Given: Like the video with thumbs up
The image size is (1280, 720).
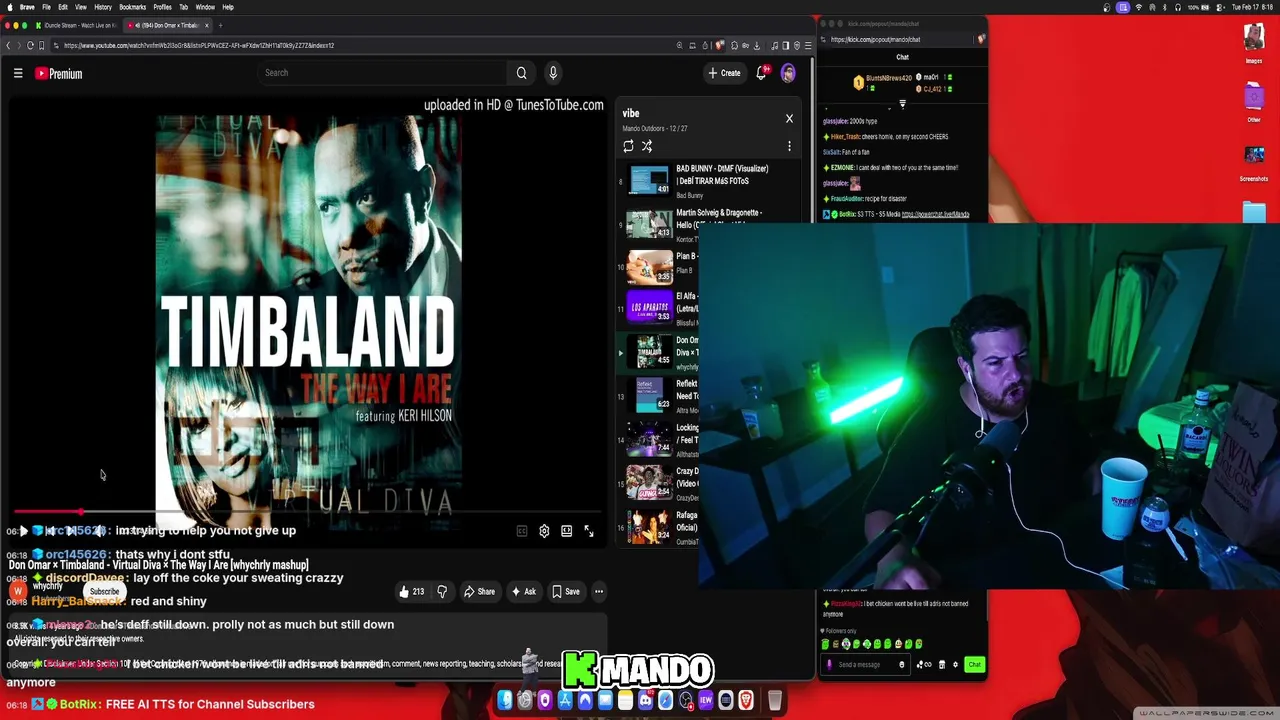Looking at the screenshot, I should [x=411, y=591].
